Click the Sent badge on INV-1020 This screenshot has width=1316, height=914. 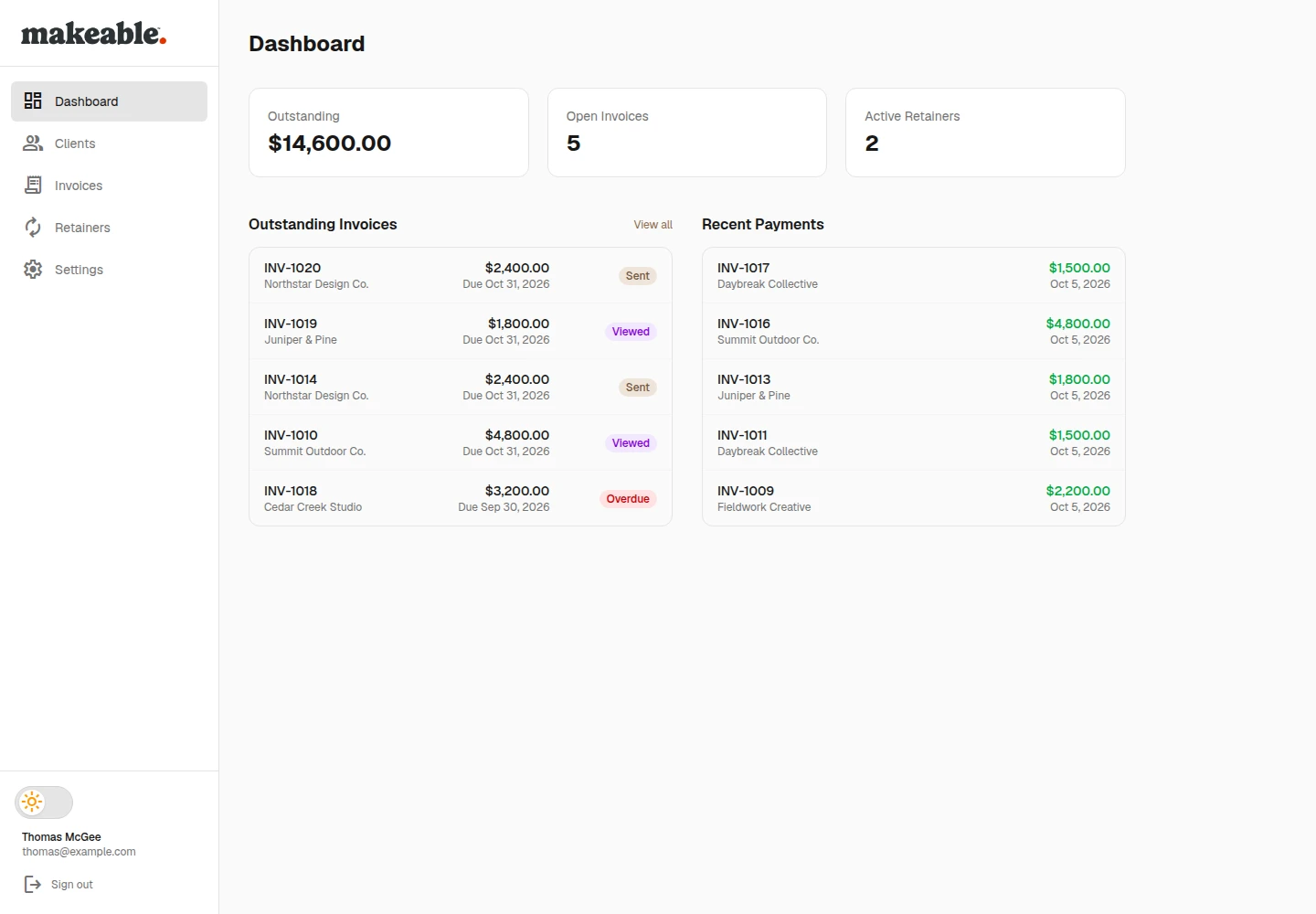click(638, 276)
